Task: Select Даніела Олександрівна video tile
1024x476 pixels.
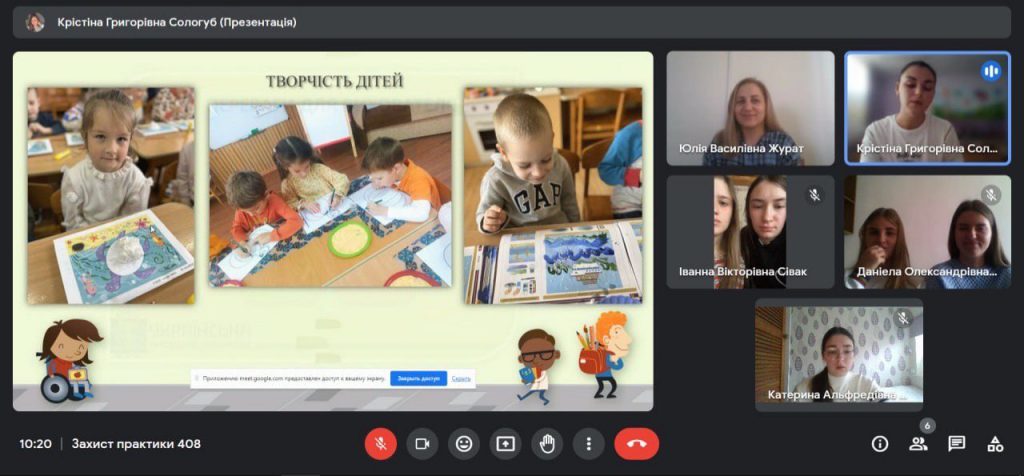Action: coord(927,232)
